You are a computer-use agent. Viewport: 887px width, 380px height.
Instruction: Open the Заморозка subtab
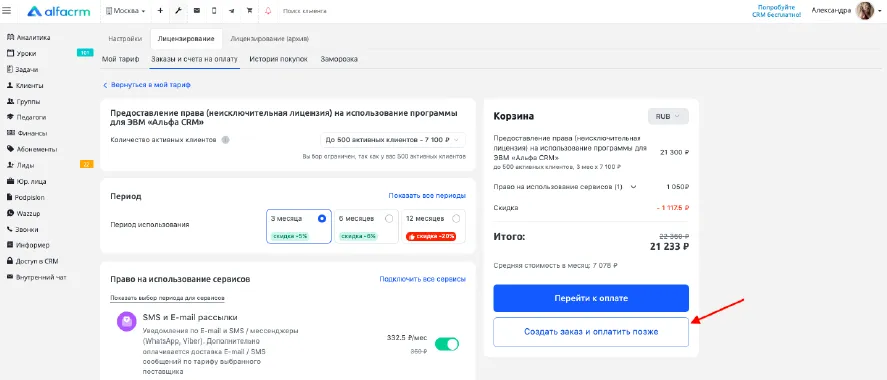(x=339, y=59)
